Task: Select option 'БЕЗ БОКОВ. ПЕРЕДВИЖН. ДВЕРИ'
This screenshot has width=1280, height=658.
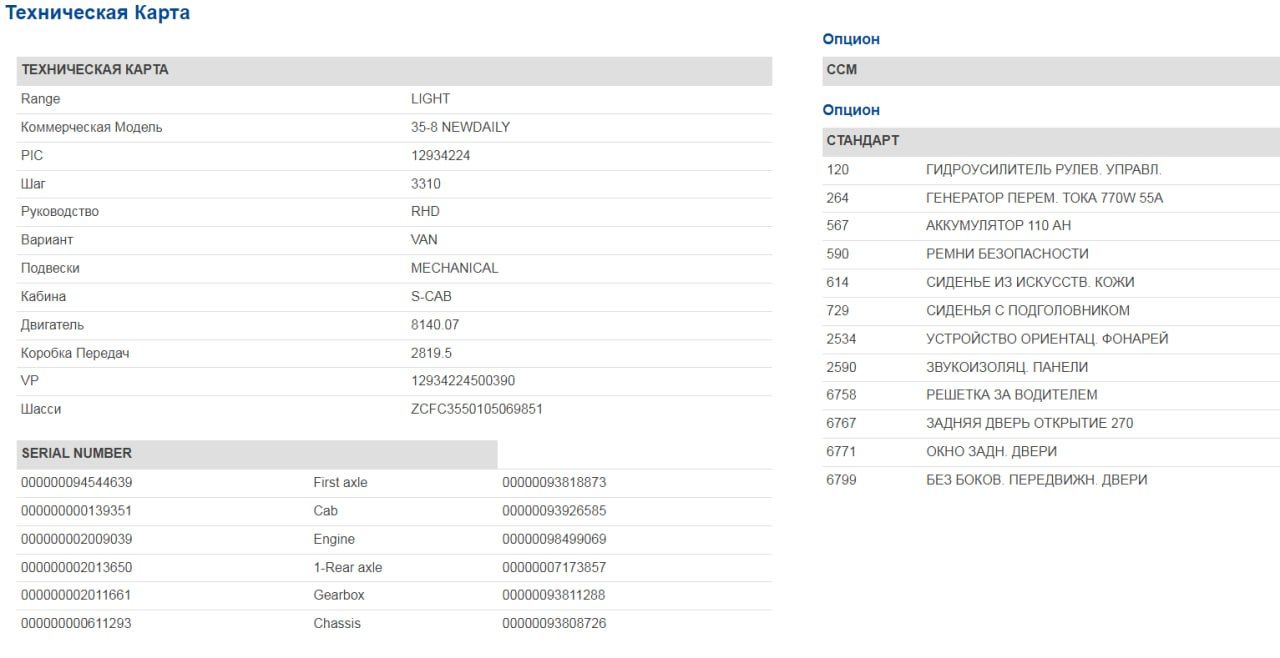Action: (1036, 480)
